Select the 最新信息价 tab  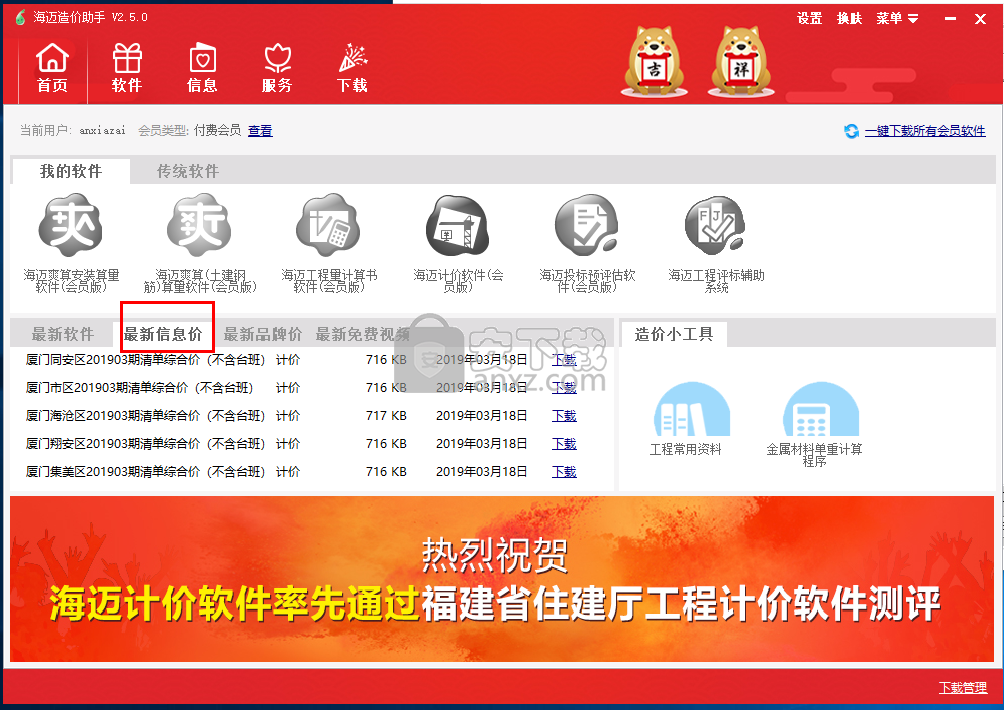[163, 334]
